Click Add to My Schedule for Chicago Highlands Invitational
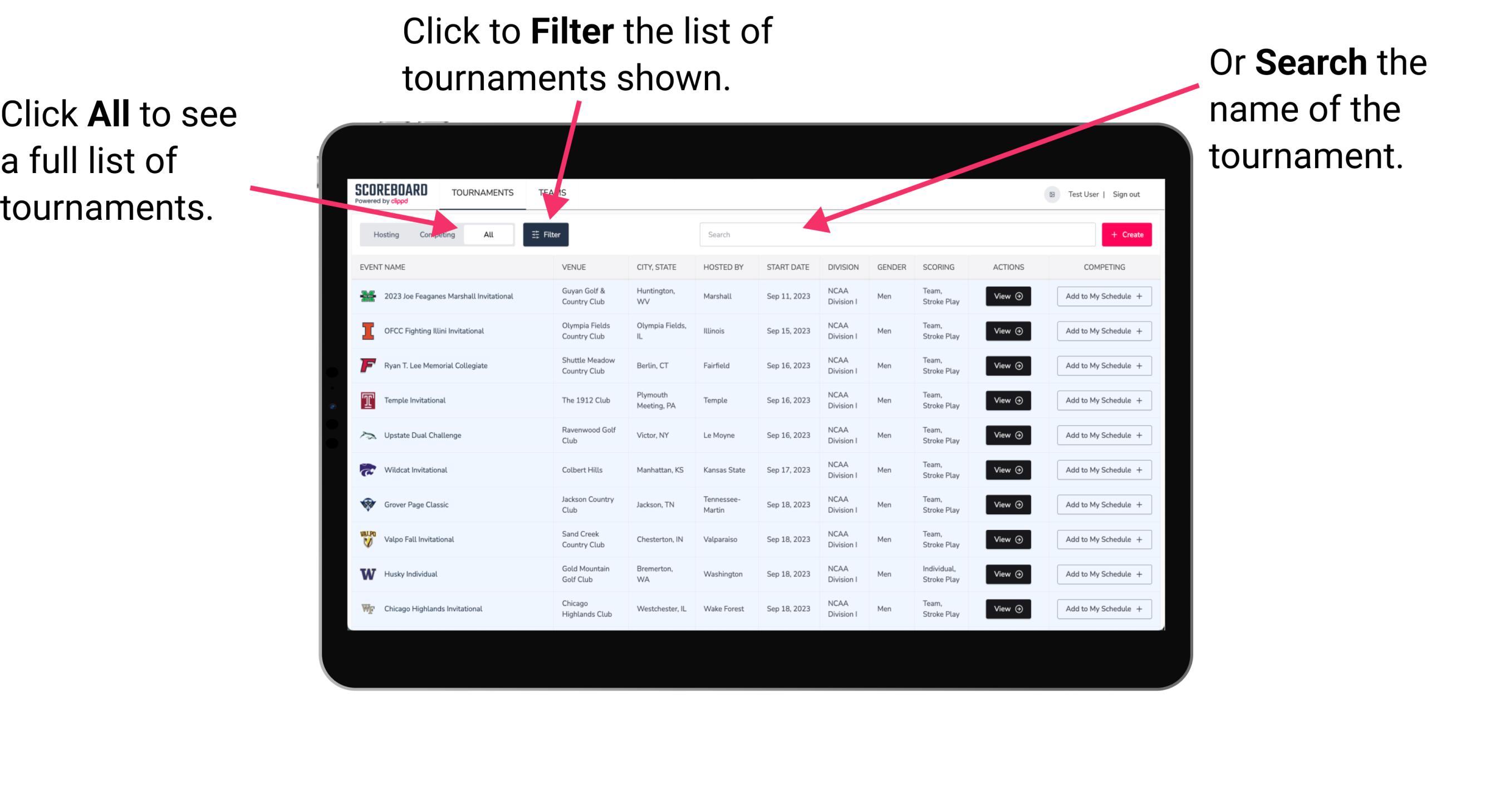 1102,608
